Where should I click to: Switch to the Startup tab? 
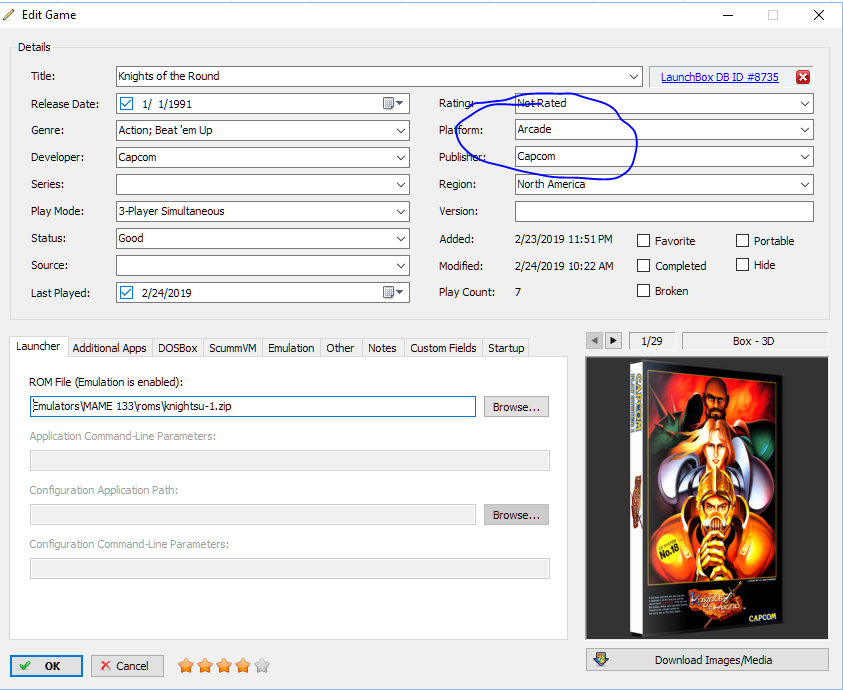pos(506,348)
